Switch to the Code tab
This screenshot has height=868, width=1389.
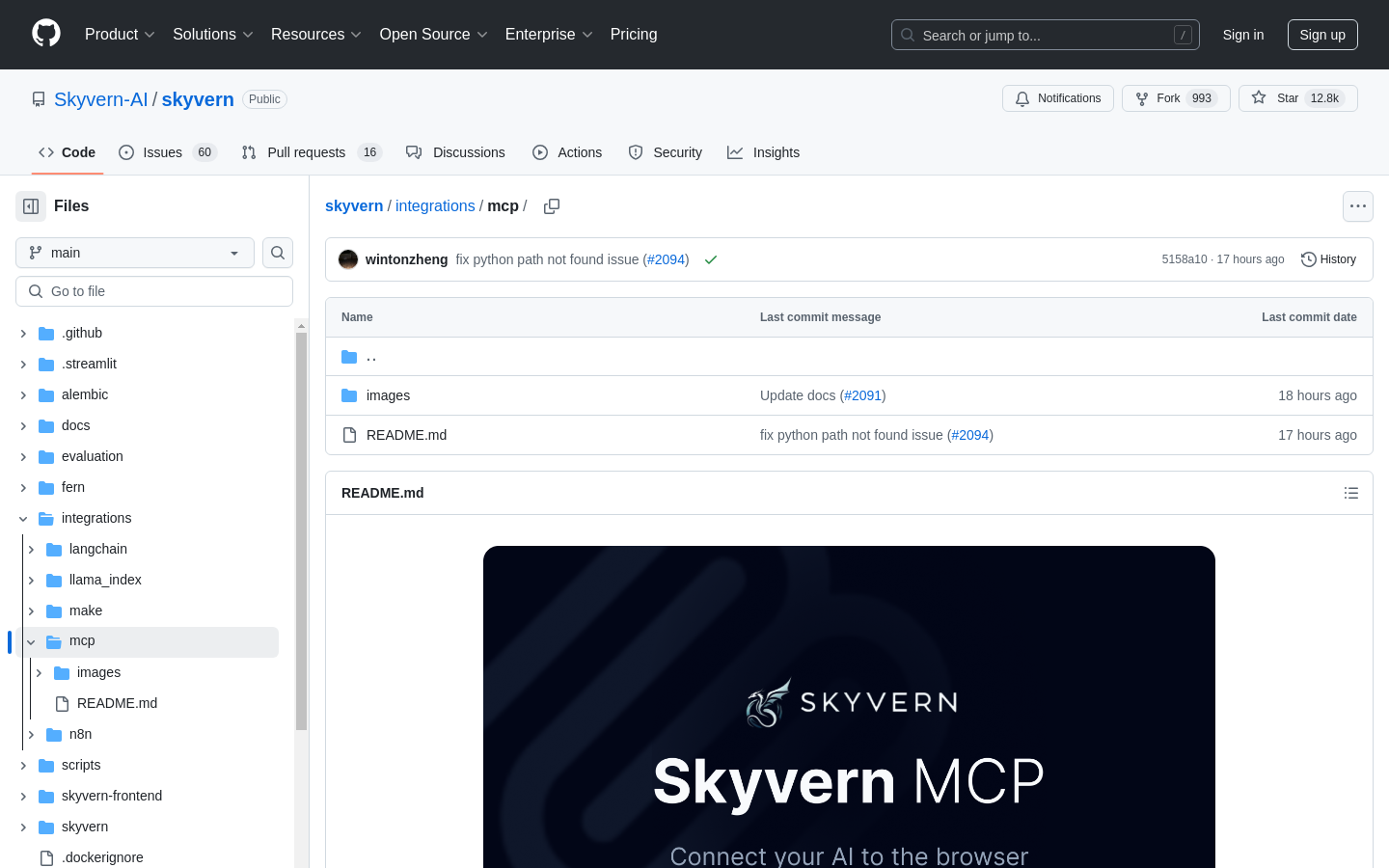tap(68, 152)
